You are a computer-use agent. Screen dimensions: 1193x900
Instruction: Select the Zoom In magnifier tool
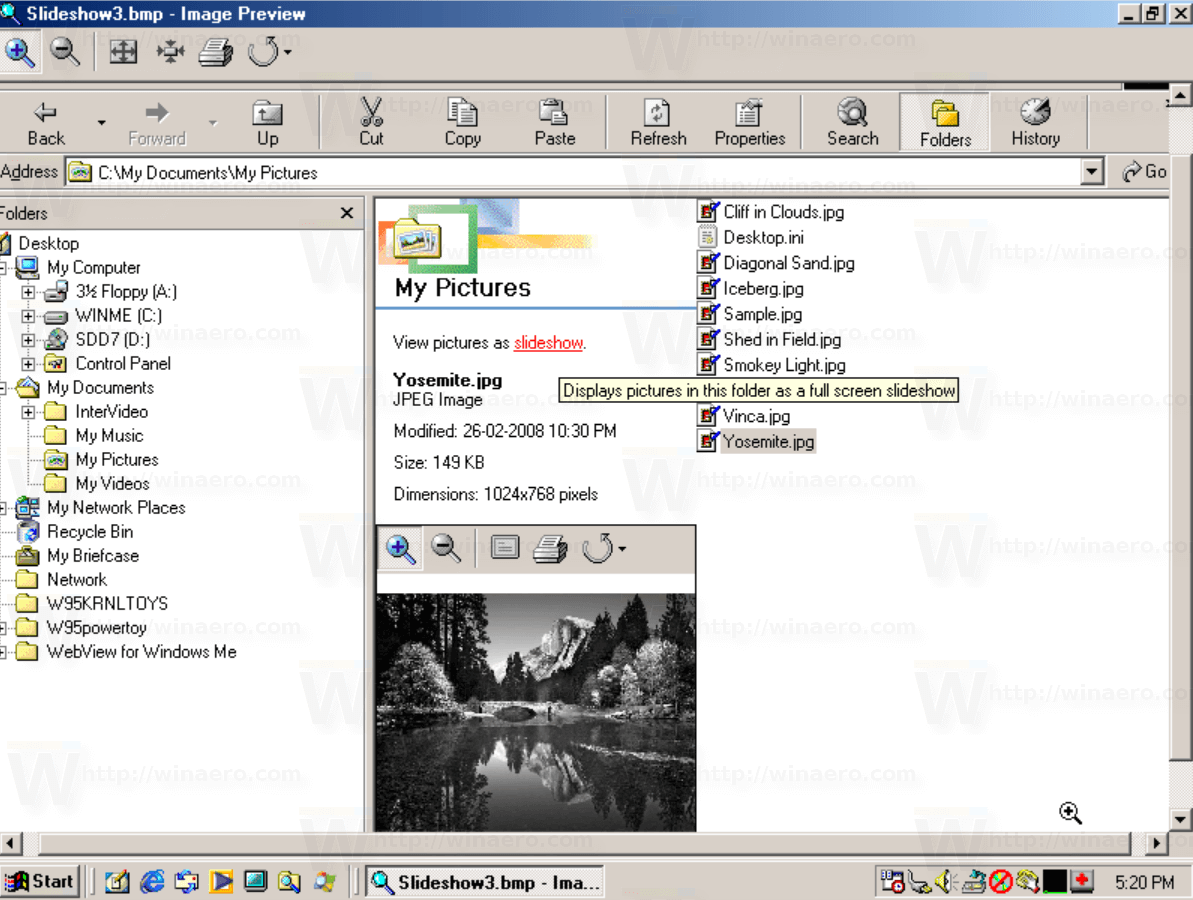(x=21, y=51)
